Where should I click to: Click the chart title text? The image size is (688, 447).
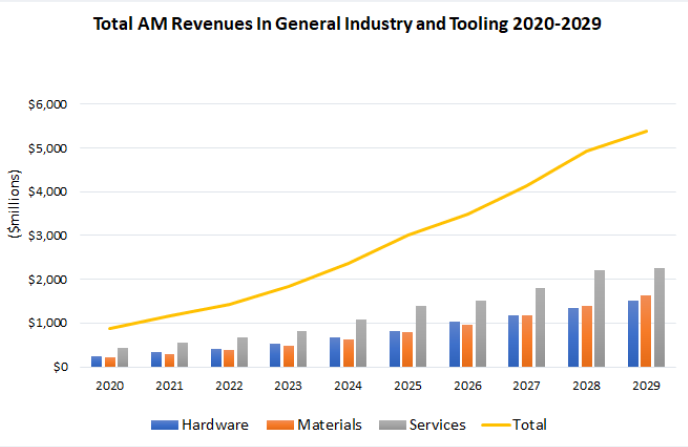click(x=347, y=25)
